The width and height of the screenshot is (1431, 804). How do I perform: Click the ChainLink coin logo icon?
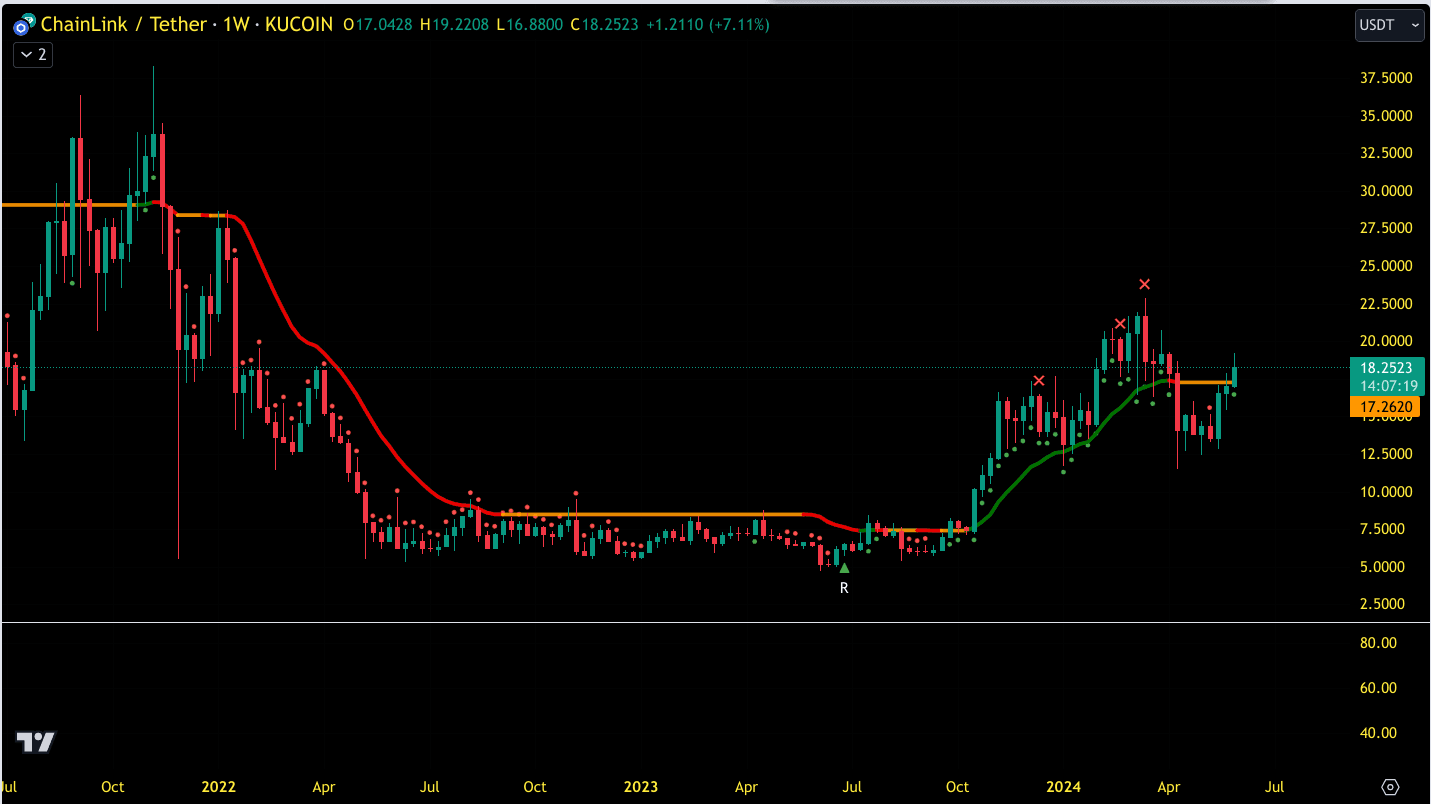23,25
